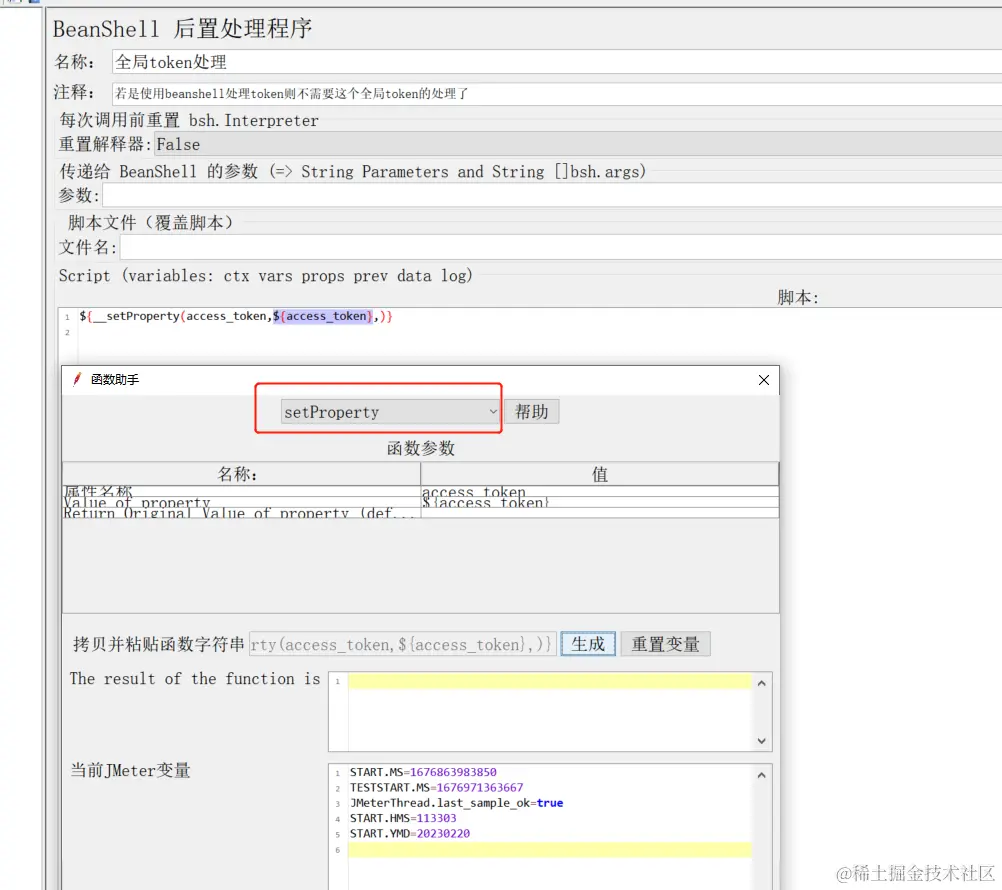Click the 函数助手 feather icon

coord(77,380)
